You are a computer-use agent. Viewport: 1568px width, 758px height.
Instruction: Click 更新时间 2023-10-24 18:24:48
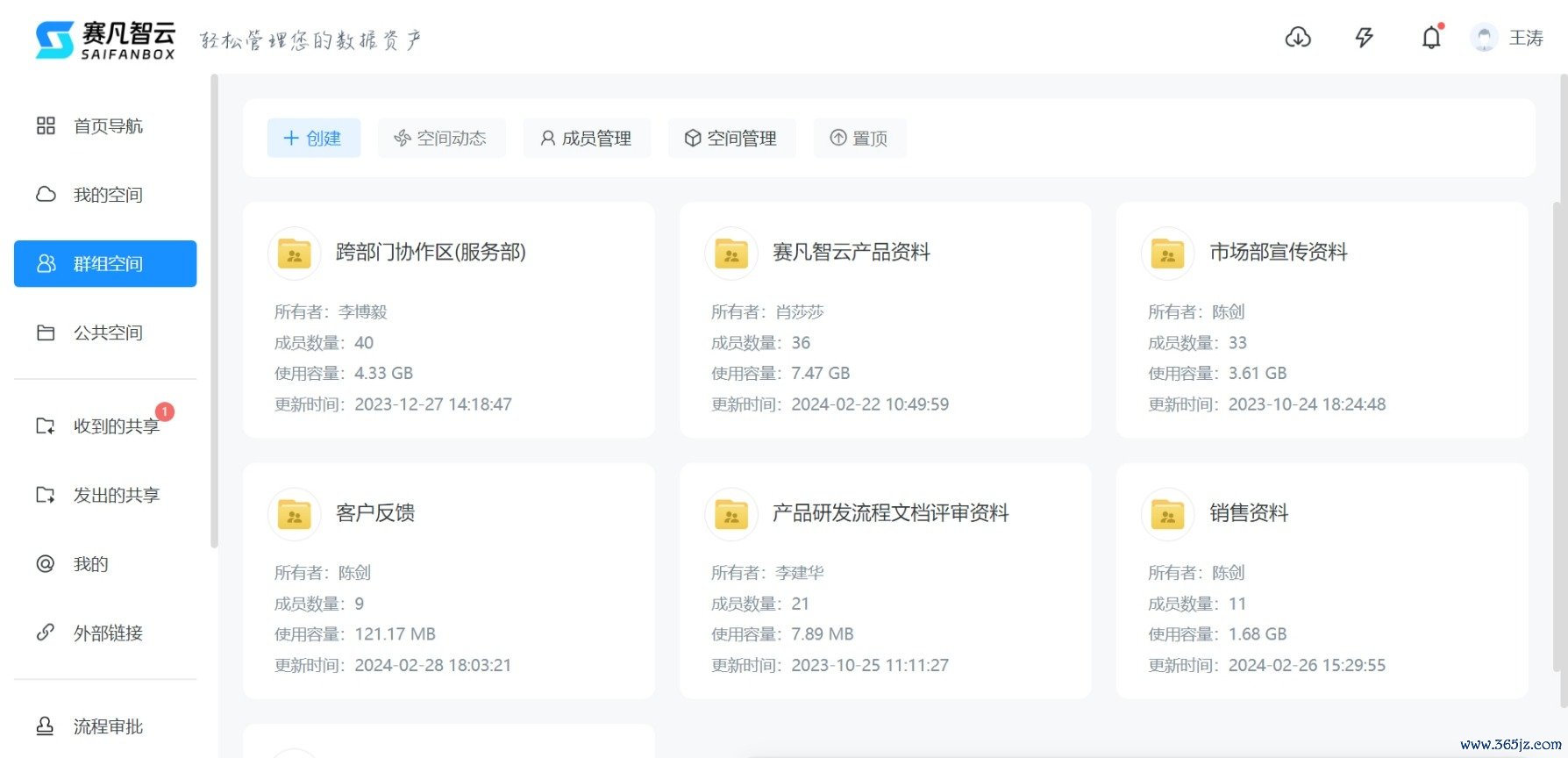pos(1267,404)
